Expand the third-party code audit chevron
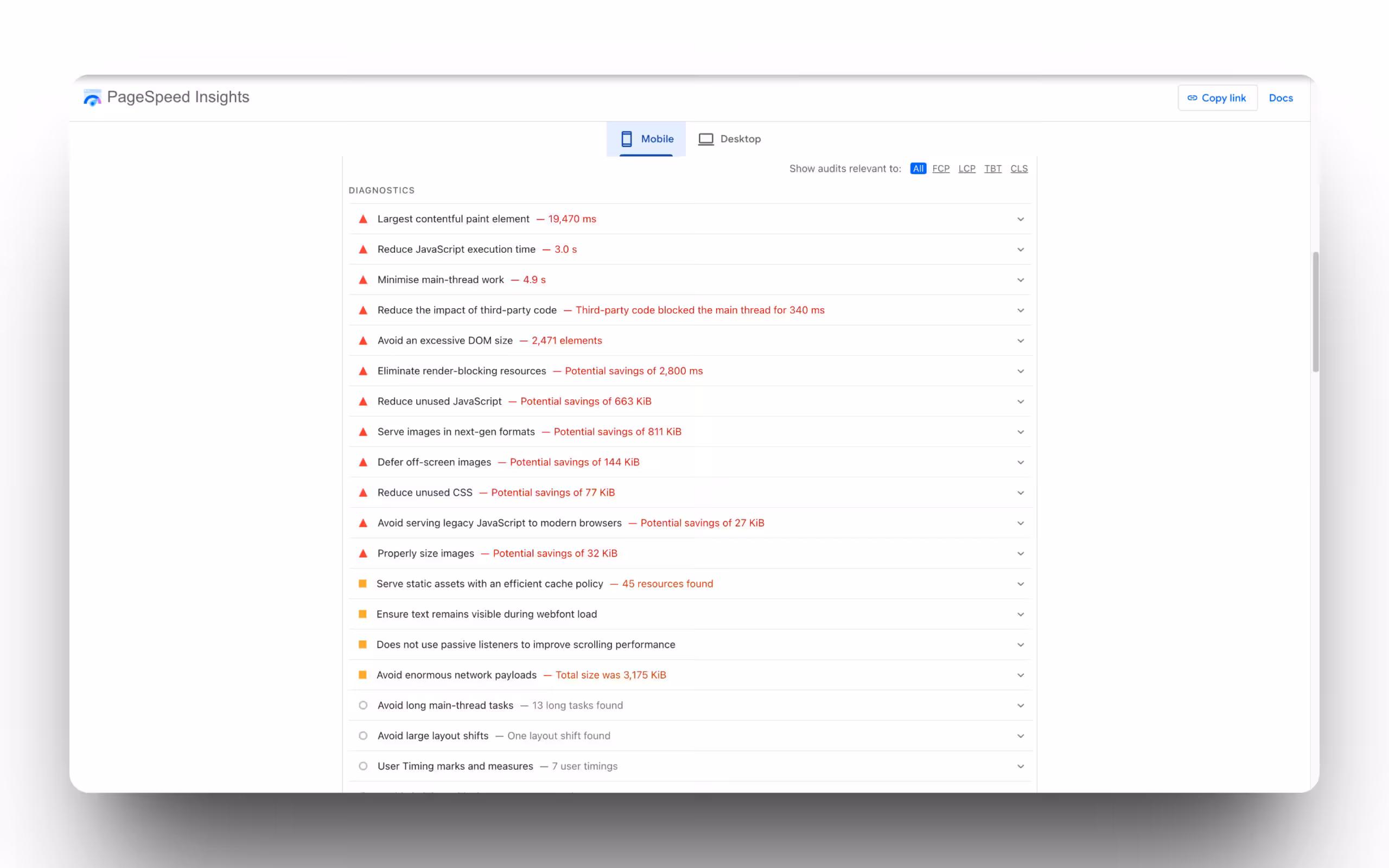1389x868 pixels. (1021, 310)
